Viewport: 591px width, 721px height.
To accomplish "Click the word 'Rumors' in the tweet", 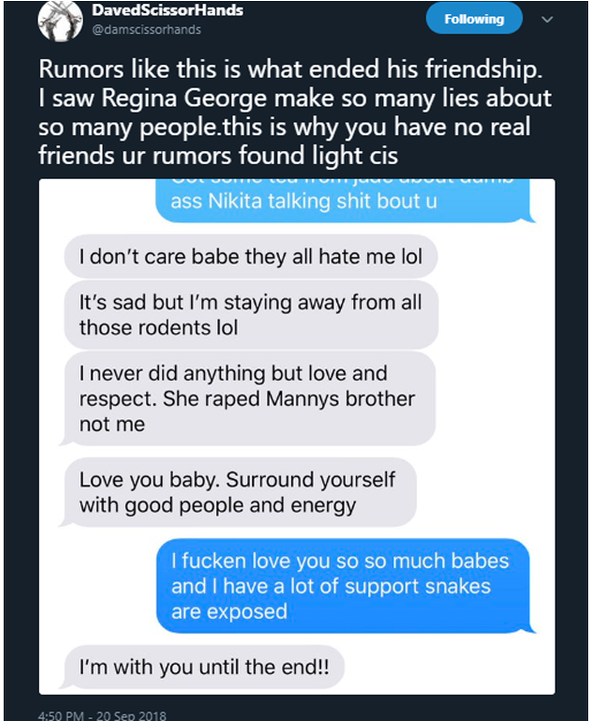I will pos(81,69).
